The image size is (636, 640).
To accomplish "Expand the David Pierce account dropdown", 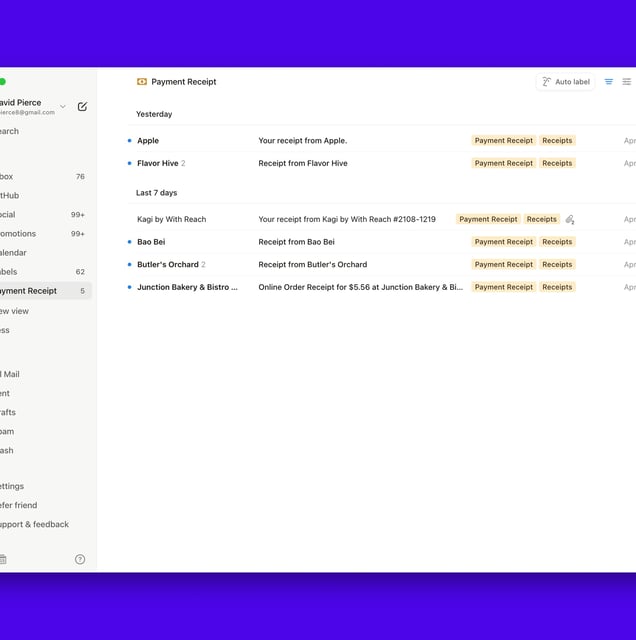I will click(x=63, y=107).
